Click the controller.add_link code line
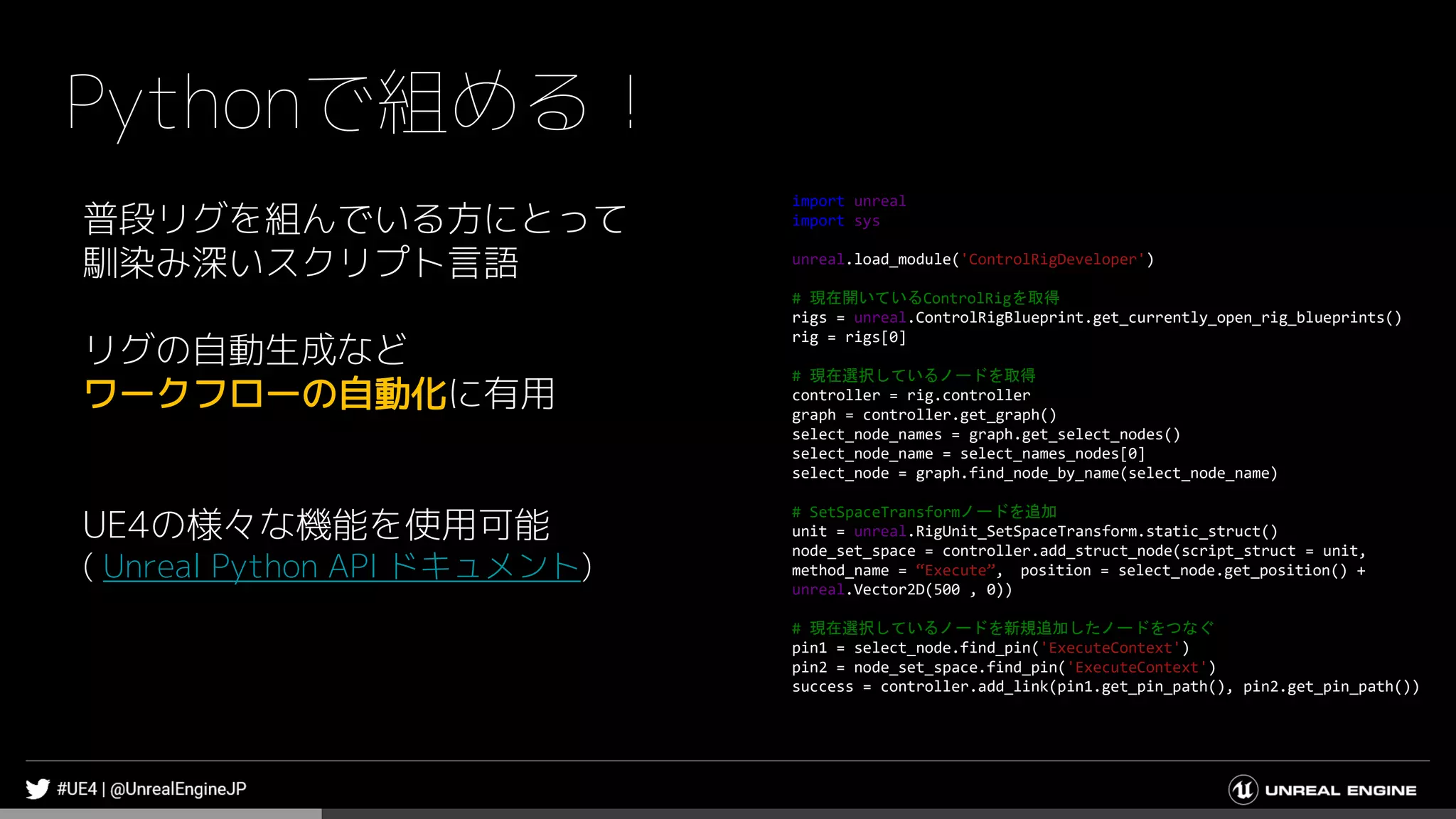 pyautogui.click(x=1106, y=687)
